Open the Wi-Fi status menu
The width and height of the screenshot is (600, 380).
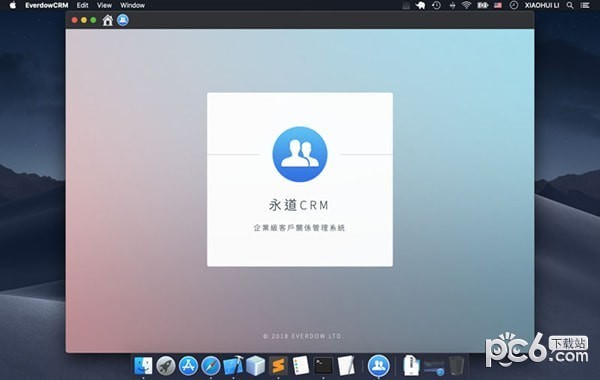466,5
